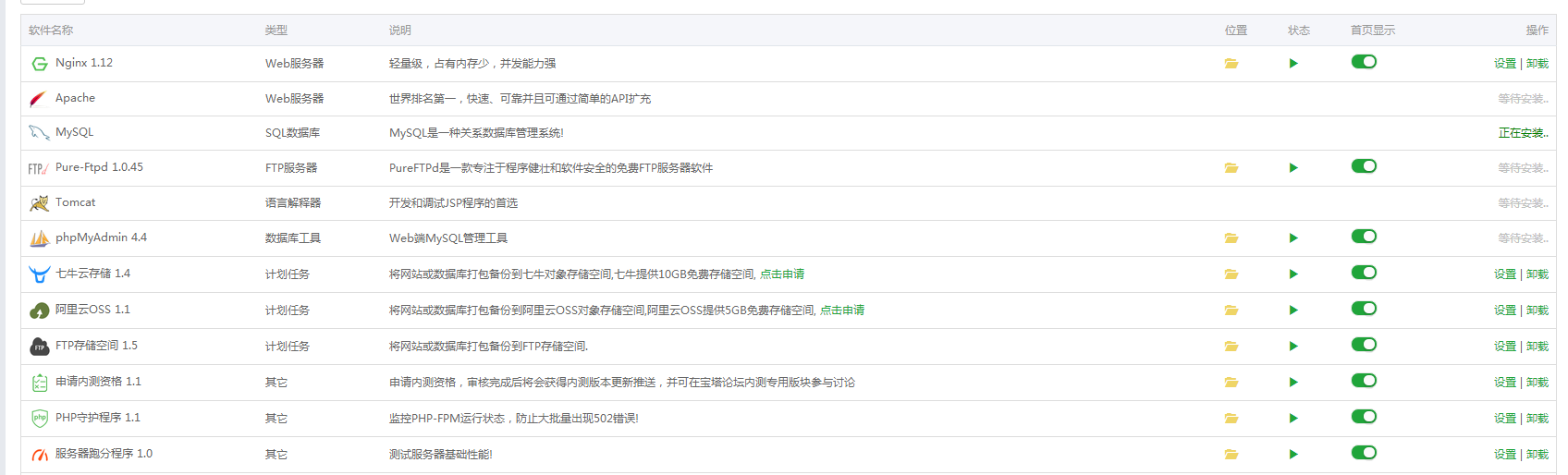
Task: Toggle 七牛云存储 homepage display switch
Action: 1364,273
